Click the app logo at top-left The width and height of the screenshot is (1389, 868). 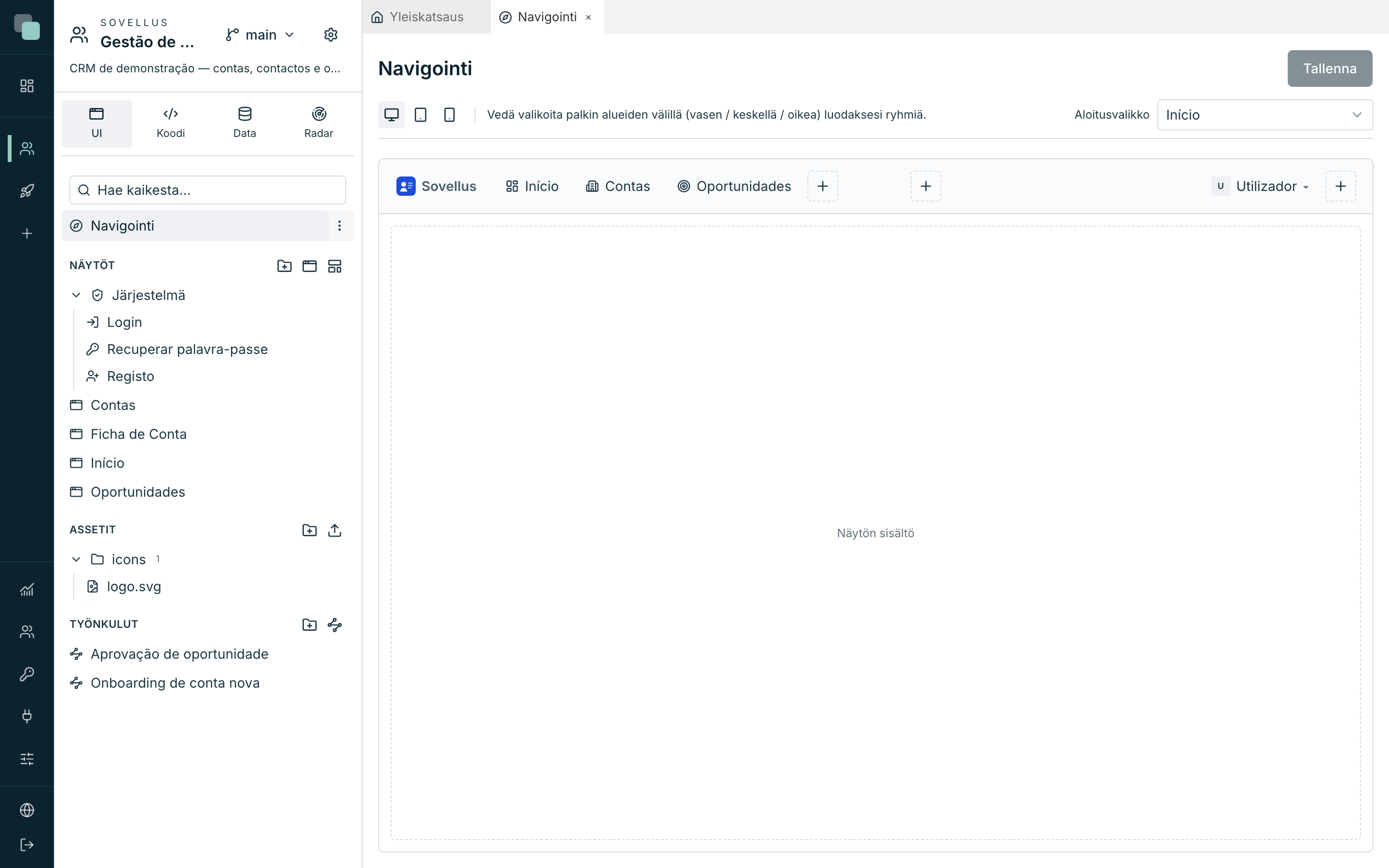click(27, 27)
